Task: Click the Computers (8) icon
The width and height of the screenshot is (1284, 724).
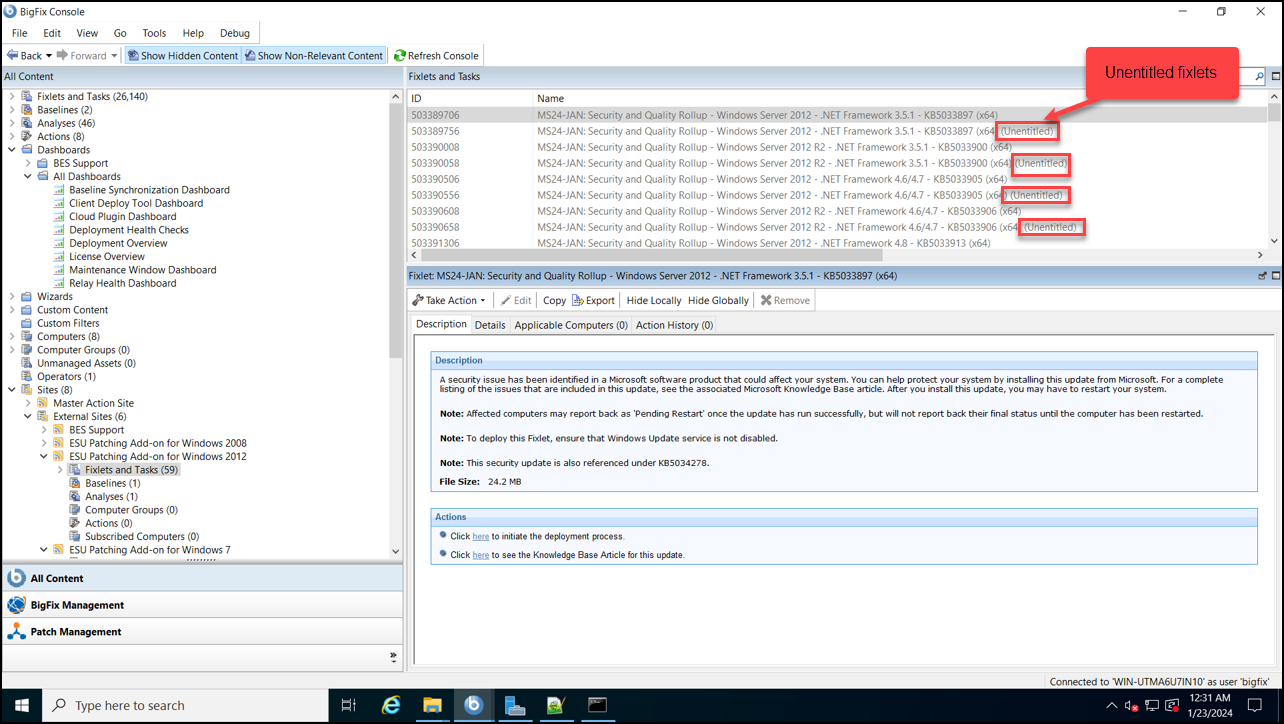Action: (28, 337)
